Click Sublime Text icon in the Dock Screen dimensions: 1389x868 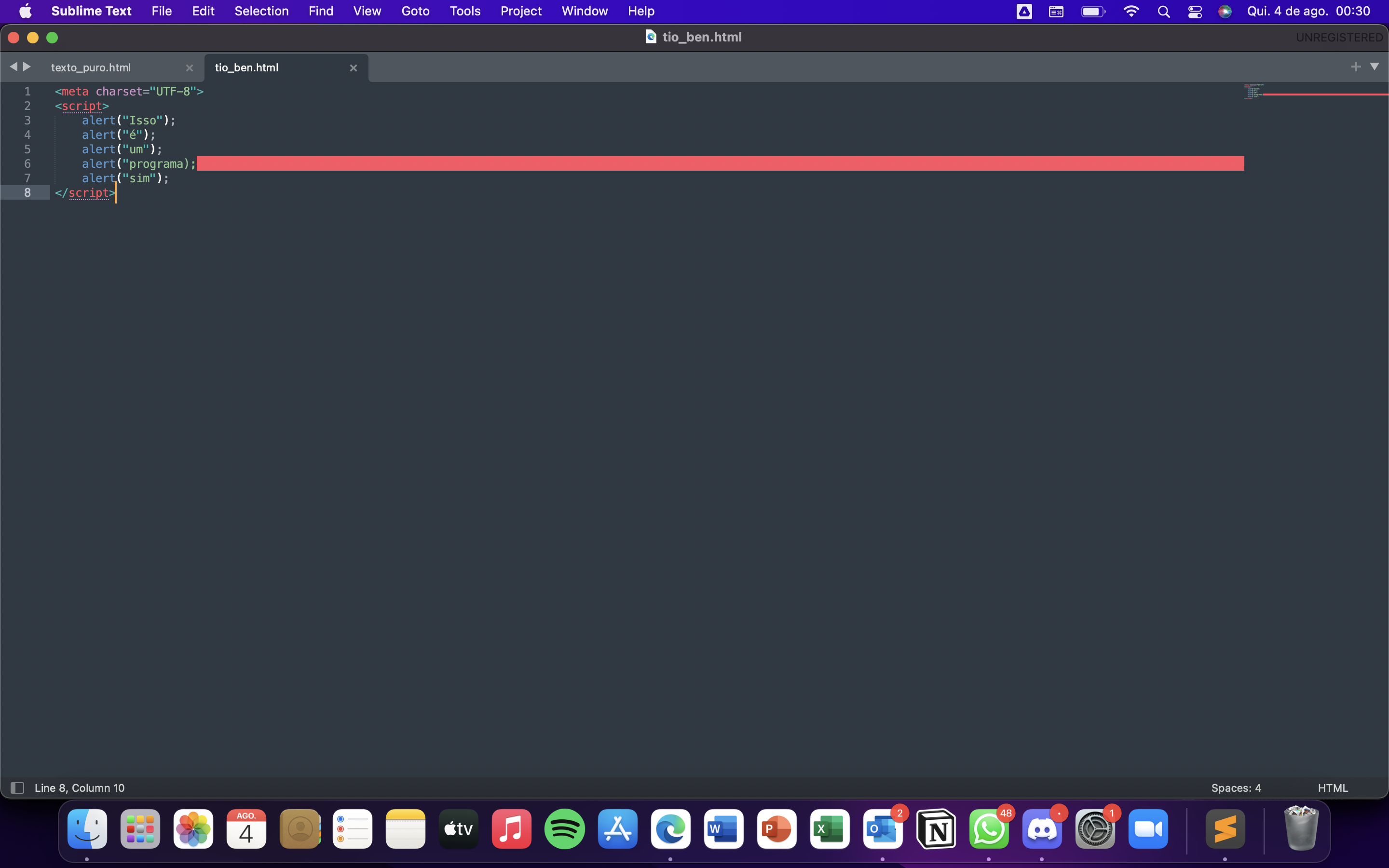1226,829
